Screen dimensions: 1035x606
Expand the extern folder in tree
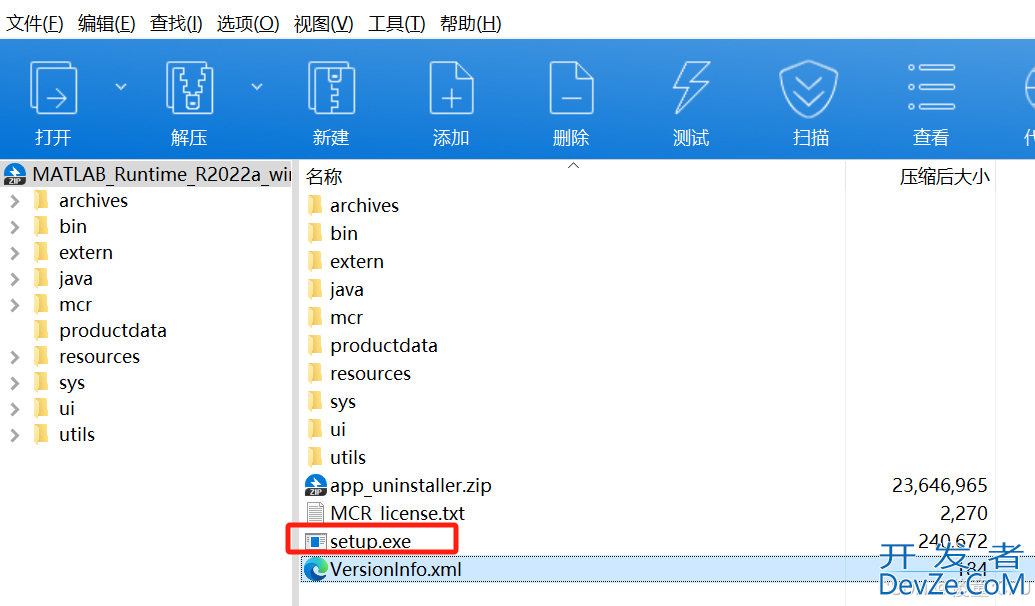(15, 253)
